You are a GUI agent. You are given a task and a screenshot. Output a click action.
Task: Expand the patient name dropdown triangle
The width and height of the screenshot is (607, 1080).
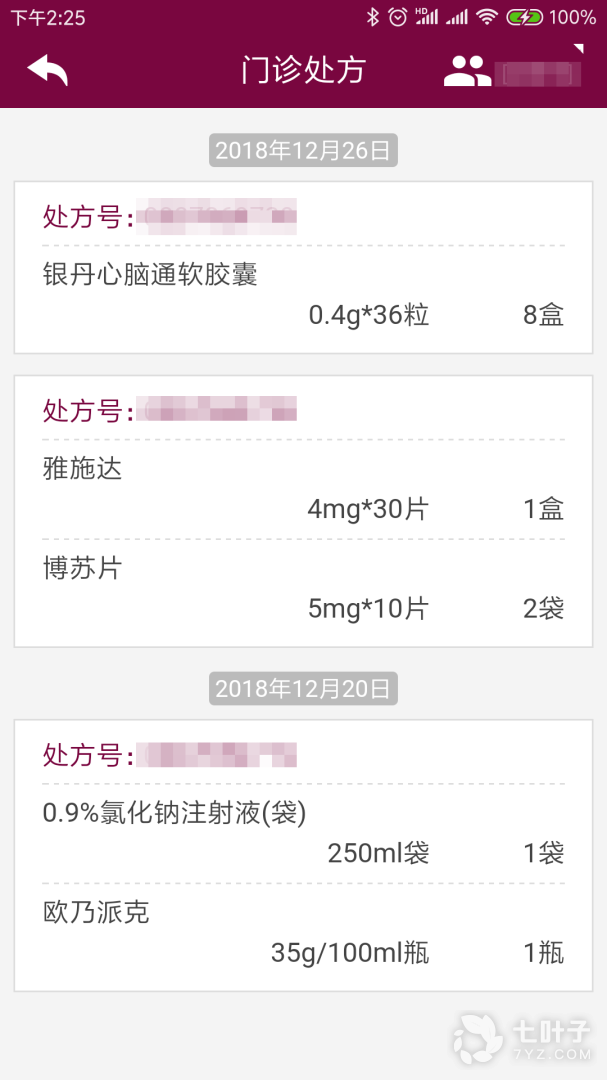point(577,49)
